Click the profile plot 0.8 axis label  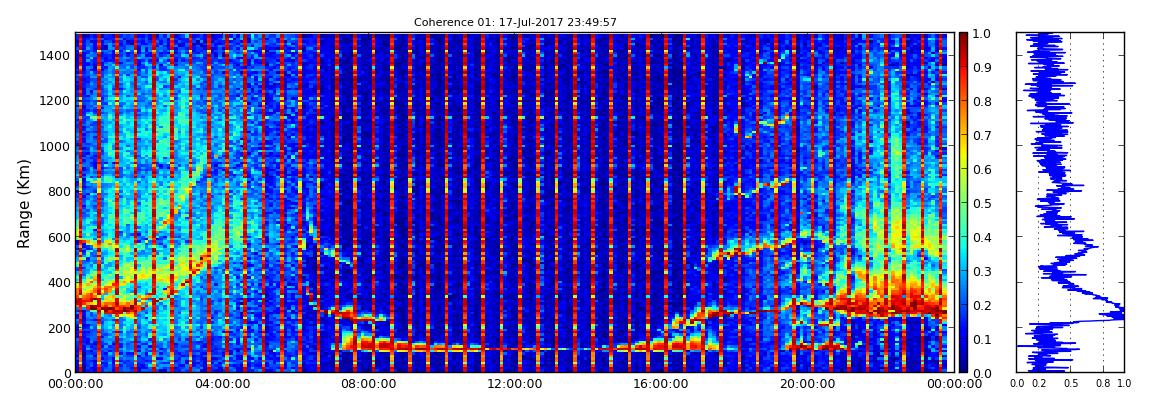(1103, 384)
